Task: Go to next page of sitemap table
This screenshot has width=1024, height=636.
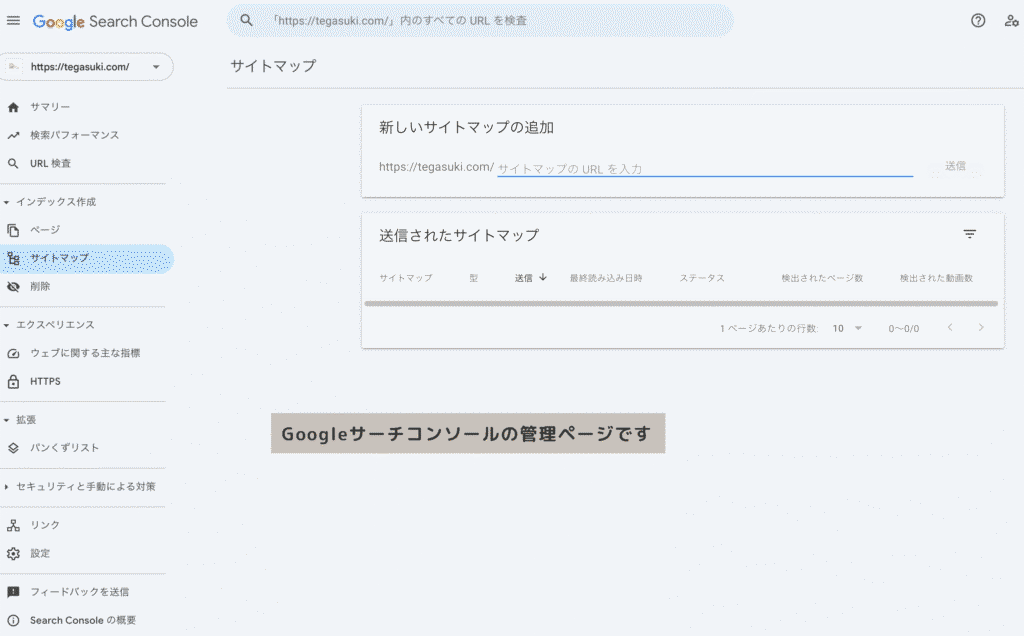Action: (x=981, y=328)
